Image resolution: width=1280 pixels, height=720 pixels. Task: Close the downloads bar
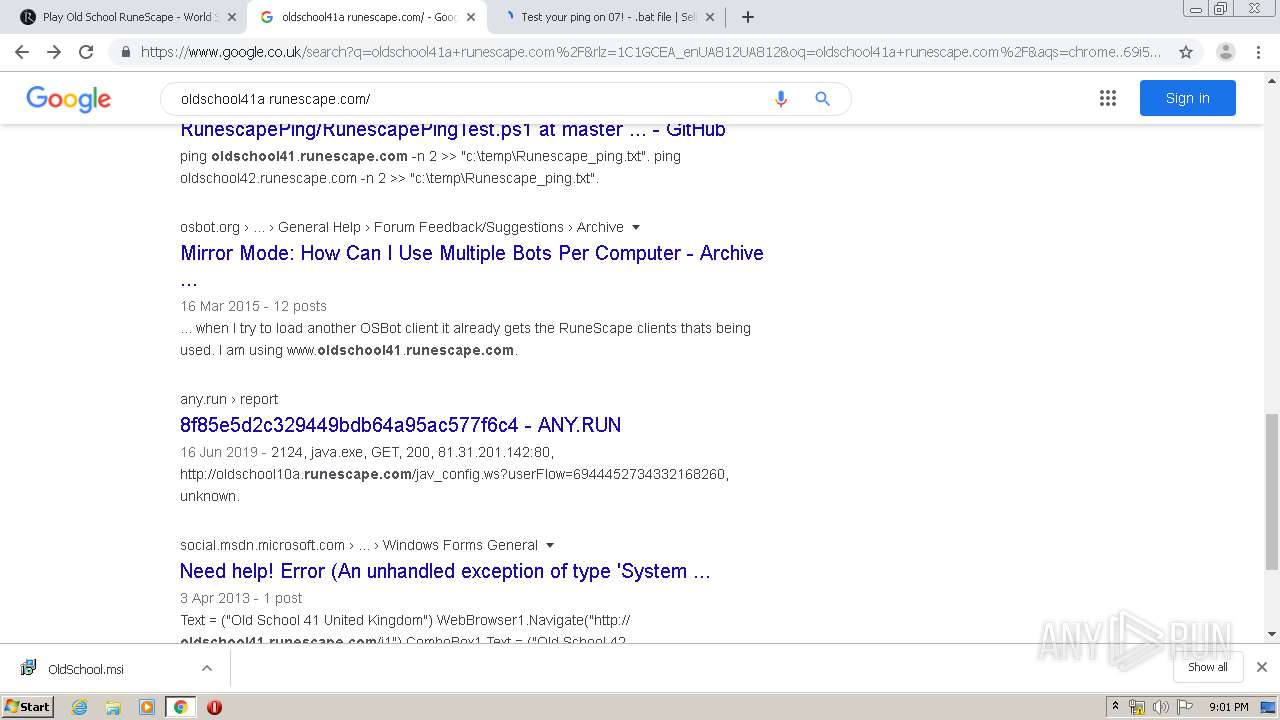(1262, 667)
